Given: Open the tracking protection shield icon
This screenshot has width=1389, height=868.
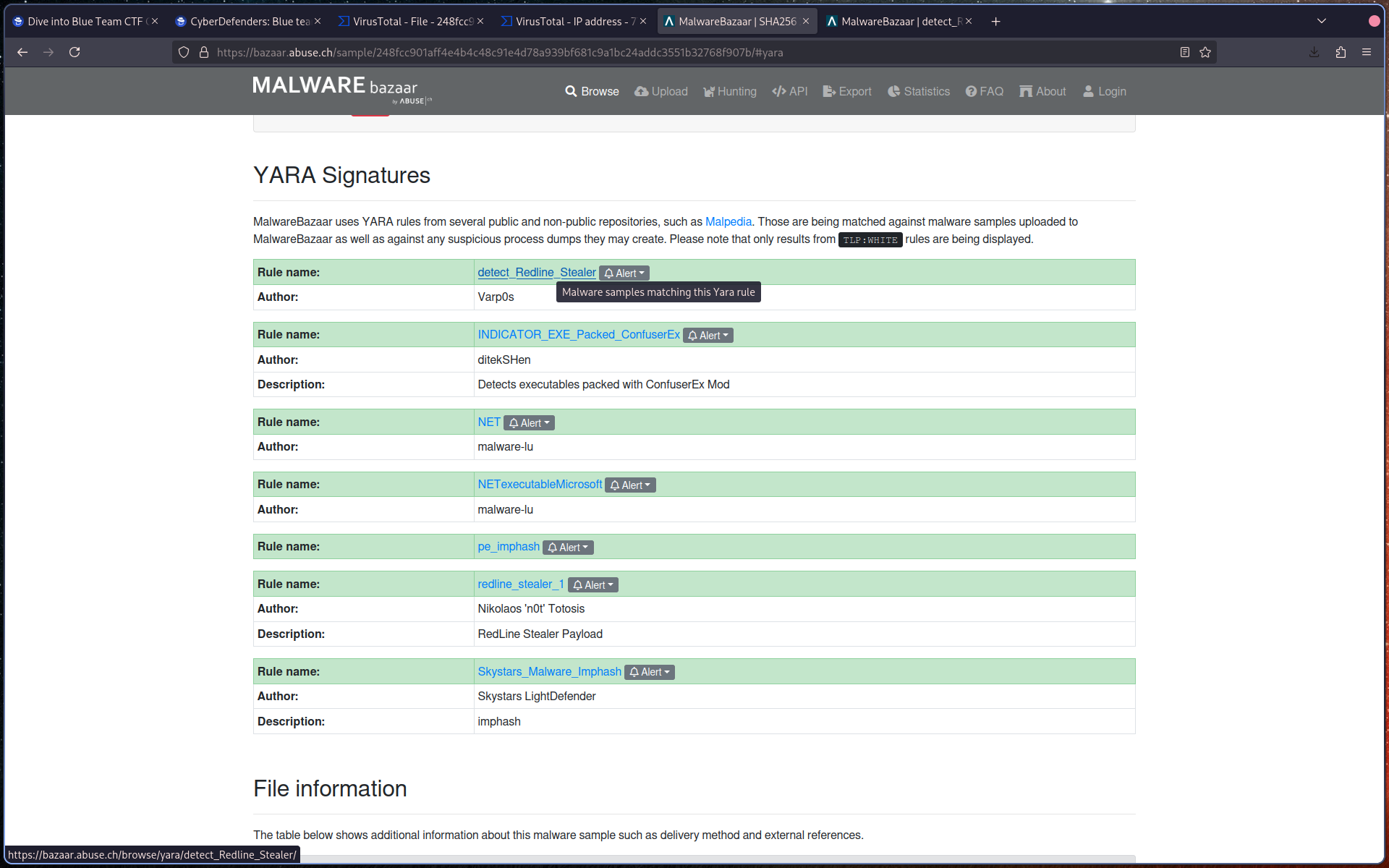Looking at the screenshot, I should (x=184, y=52).
